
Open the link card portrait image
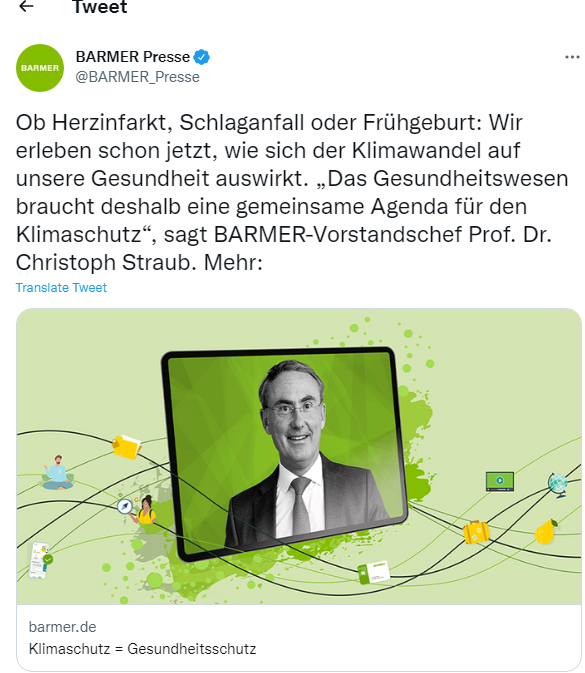[x=299, y=456]
